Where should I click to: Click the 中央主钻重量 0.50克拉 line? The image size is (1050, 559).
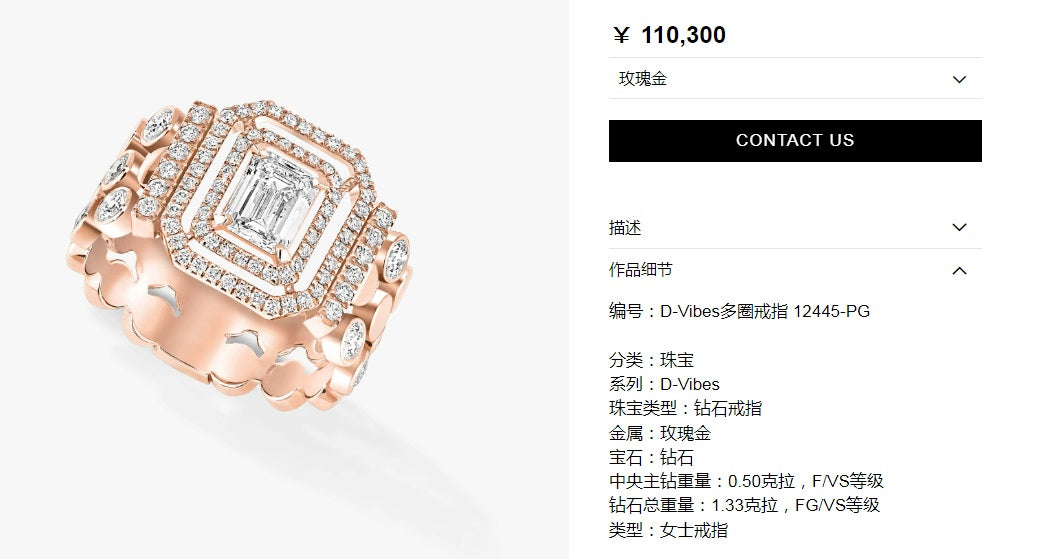(746, 481)
